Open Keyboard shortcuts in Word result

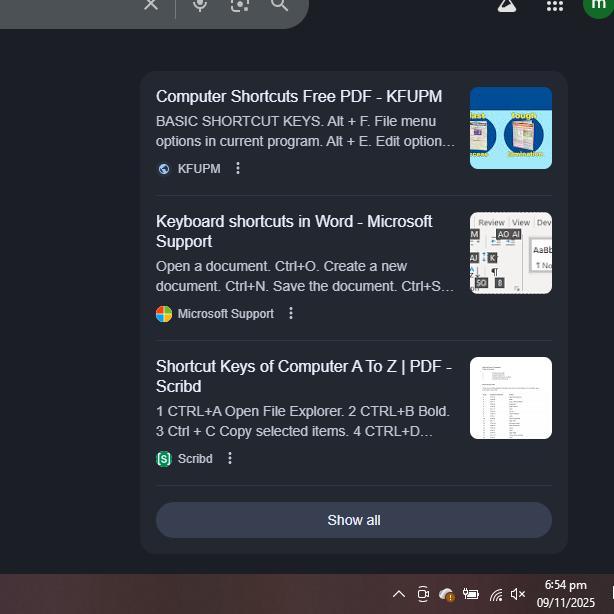pos(294,231)
